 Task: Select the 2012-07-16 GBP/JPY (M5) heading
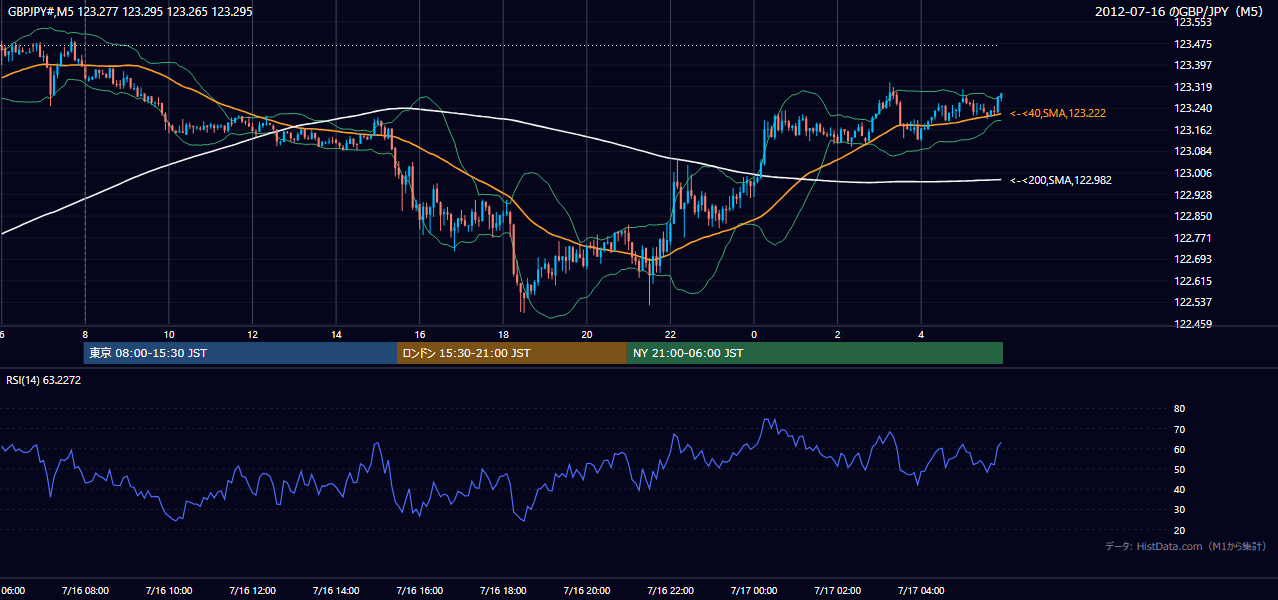pos(1181,11)
